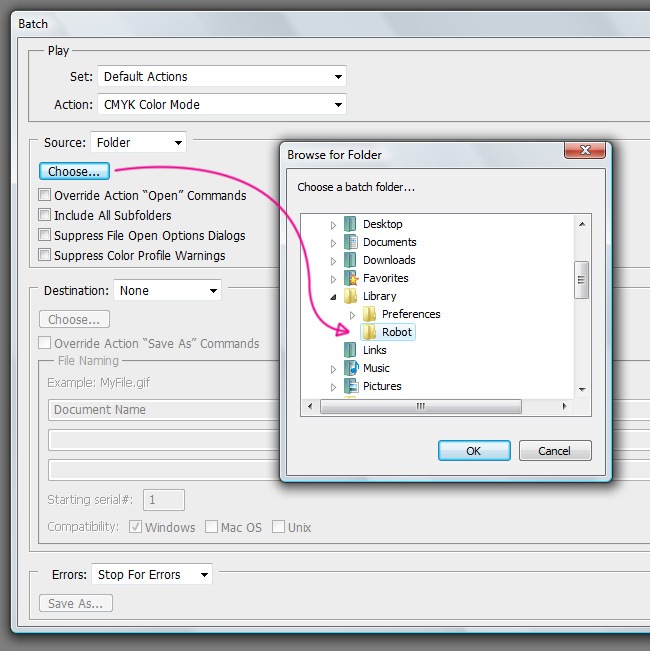Click the horizontal scrollbar in folder list

pyautogui.click(x=420, y=406)
